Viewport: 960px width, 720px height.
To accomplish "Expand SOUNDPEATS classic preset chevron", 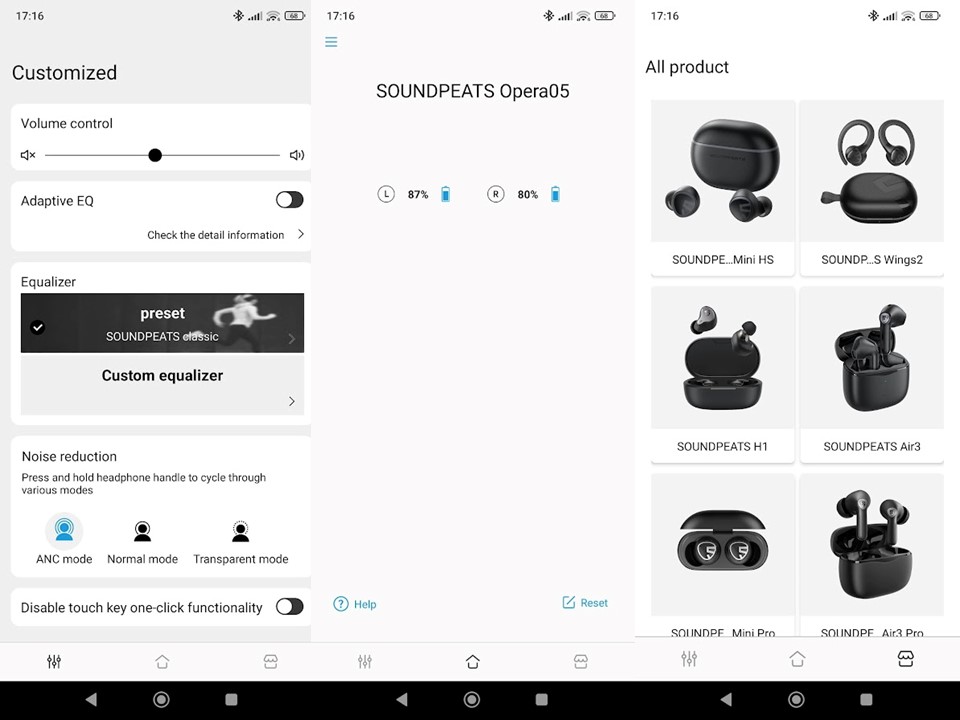I will 291,339.
